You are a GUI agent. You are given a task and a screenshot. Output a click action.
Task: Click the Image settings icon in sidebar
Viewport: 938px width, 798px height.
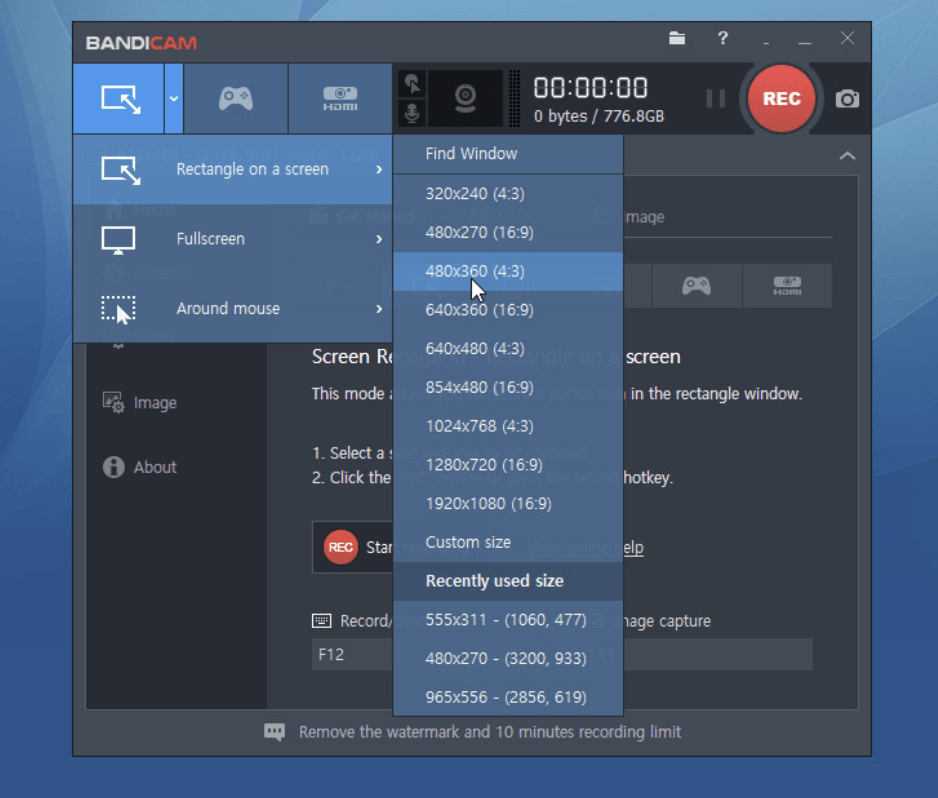point(115,402)
